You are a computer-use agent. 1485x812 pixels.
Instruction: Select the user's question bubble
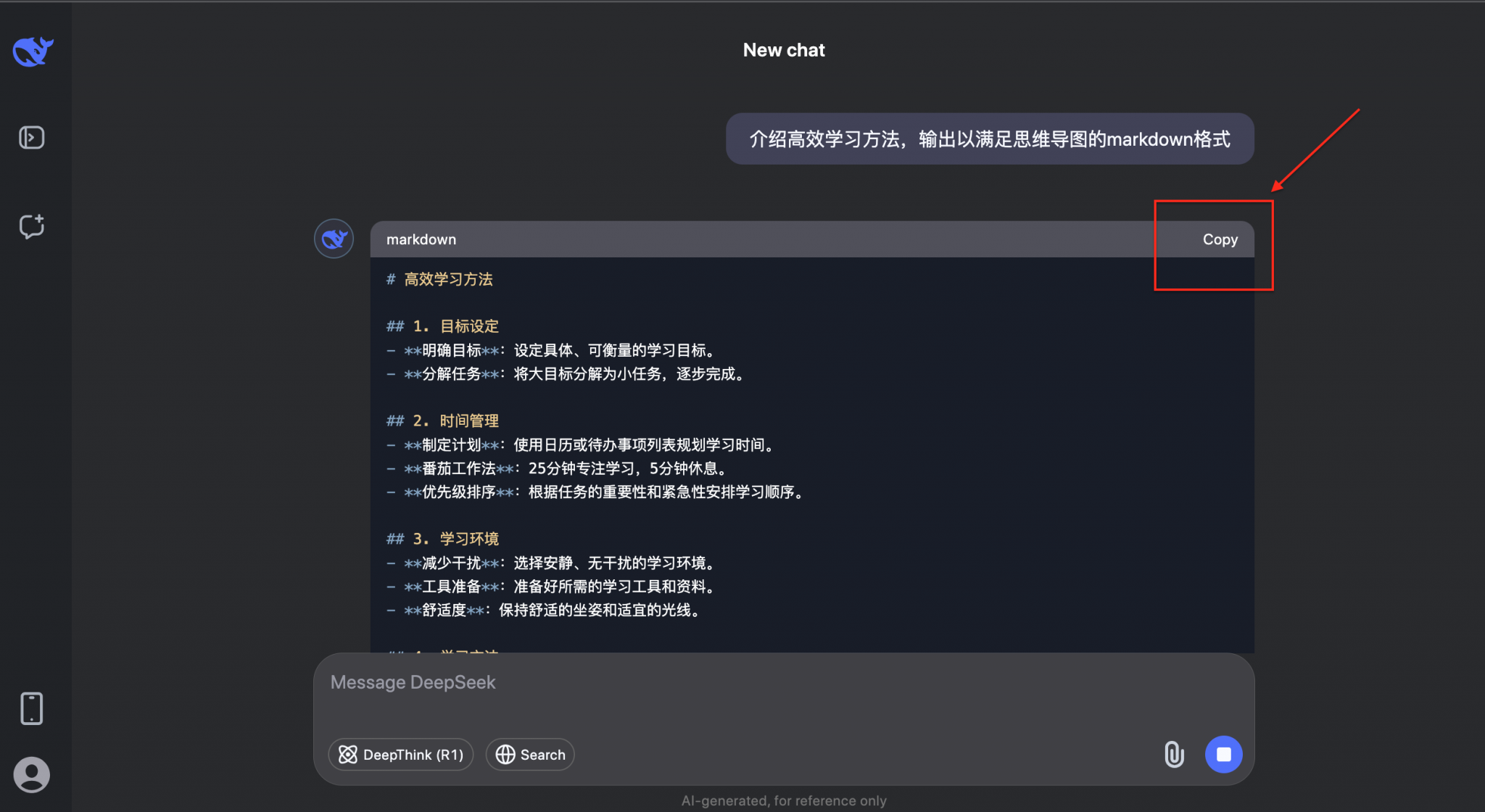988,138
